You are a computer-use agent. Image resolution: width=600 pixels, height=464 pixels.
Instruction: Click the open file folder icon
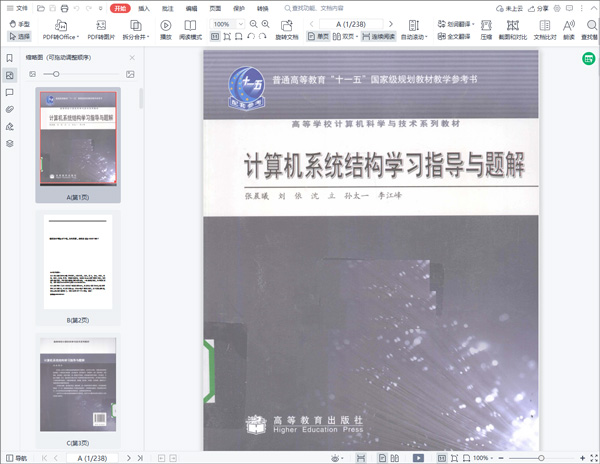pos(41,8)
